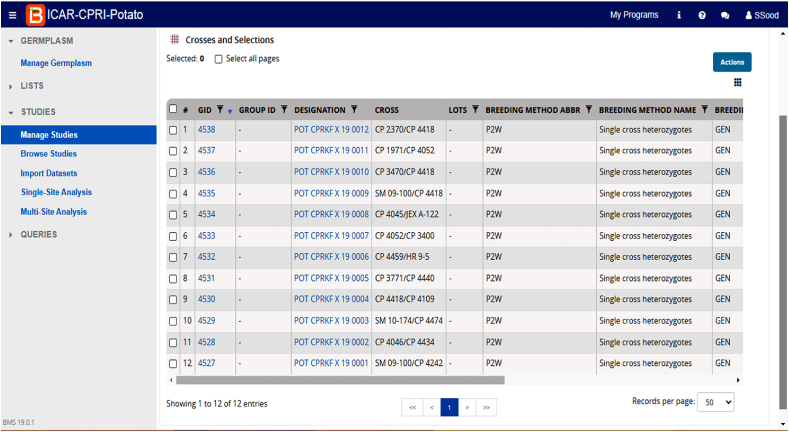The image size is (789, 432).
Task: Open the Records per page dropdown
Action: tap(715, 401)
